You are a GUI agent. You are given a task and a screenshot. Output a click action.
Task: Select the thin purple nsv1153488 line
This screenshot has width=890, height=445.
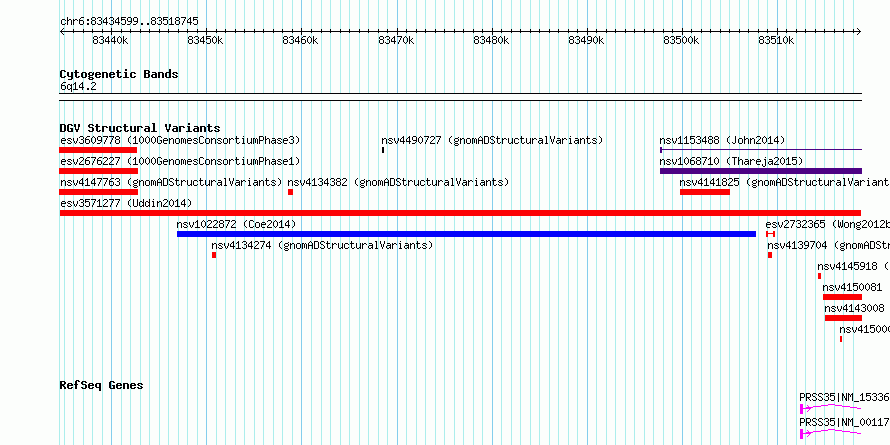click(761, 150)
